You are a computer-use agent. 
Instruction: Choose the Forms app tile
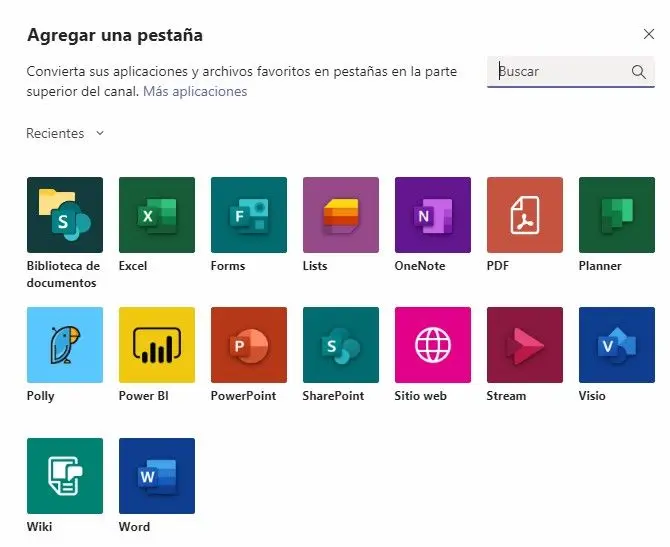248,215
